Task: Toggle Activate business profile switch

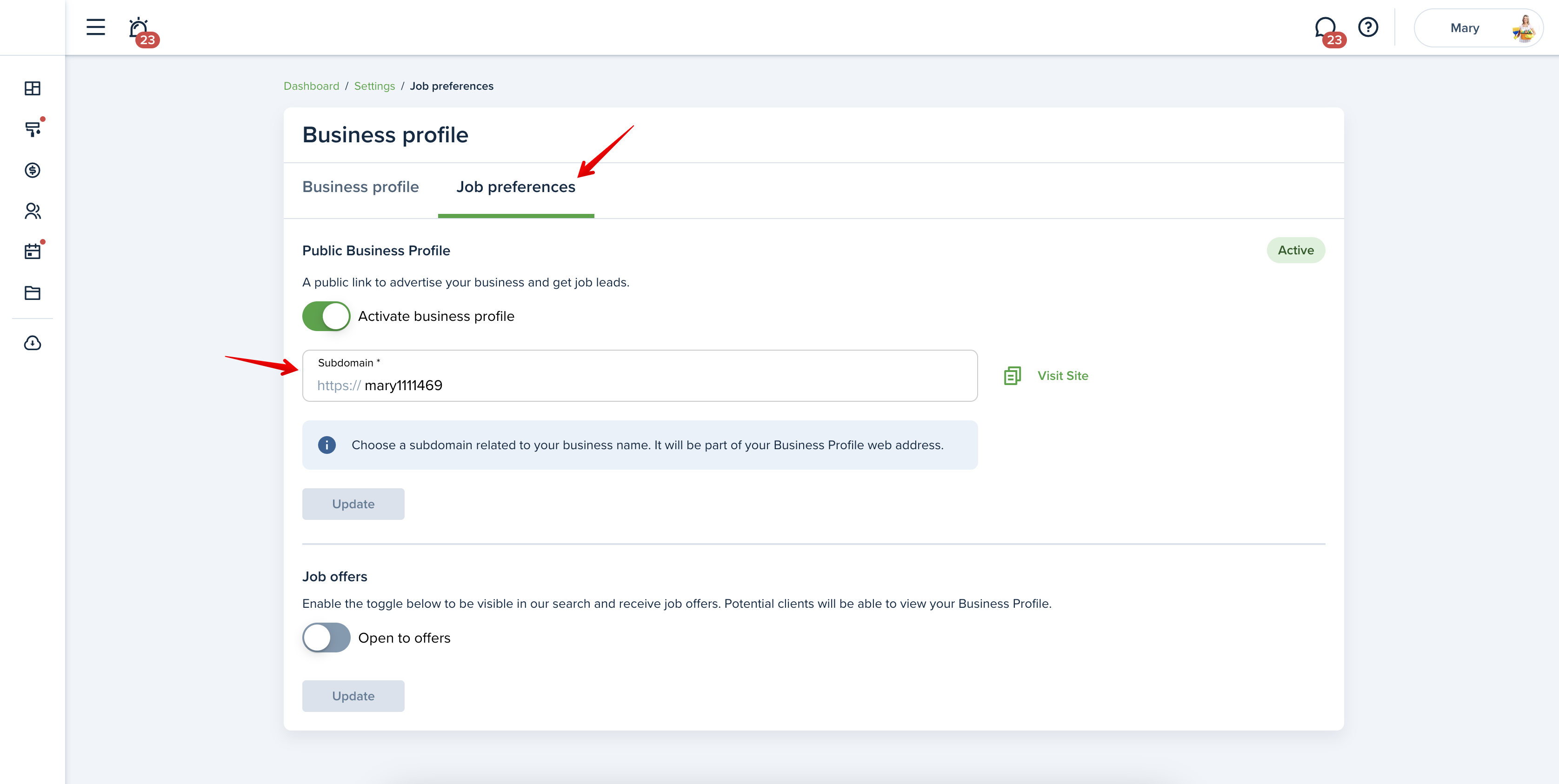Action: point(326,316)
